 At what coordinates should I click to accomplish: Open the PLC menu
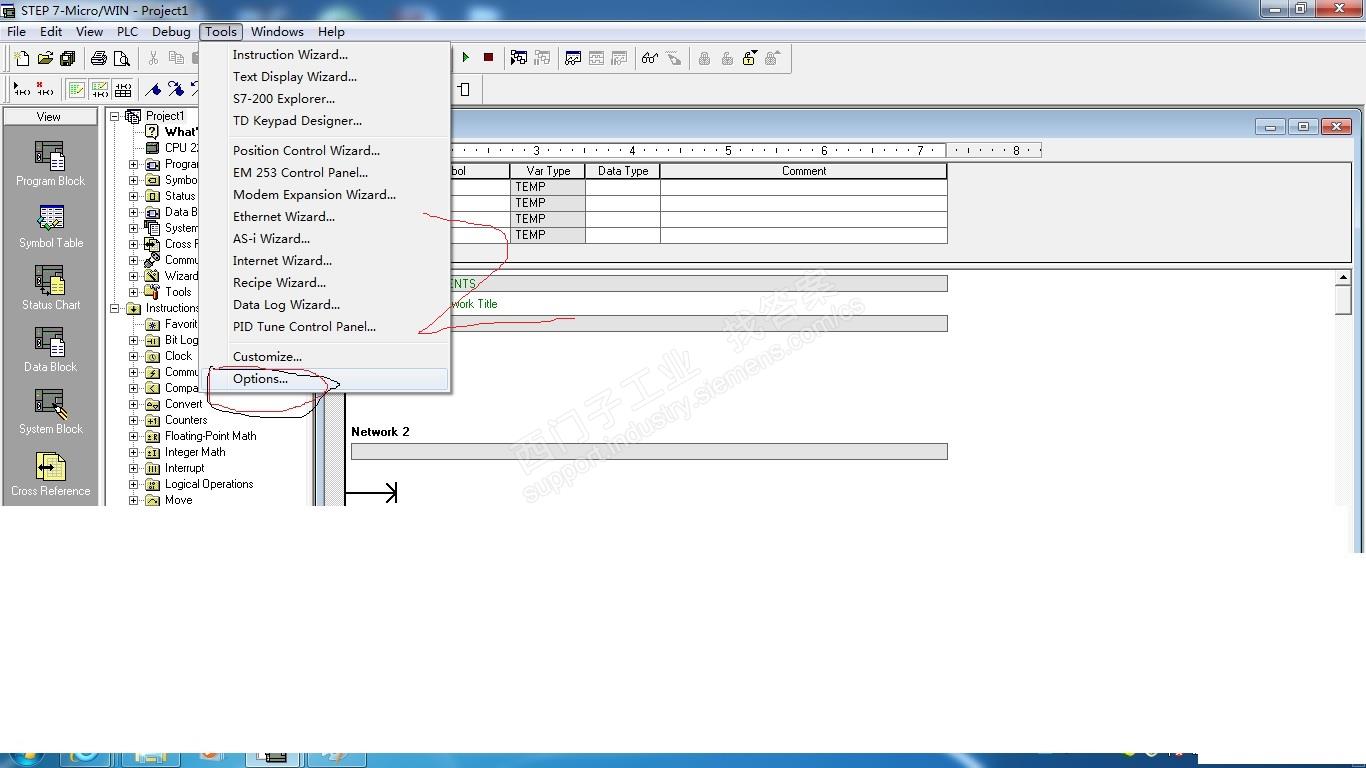tap(127, 32)
